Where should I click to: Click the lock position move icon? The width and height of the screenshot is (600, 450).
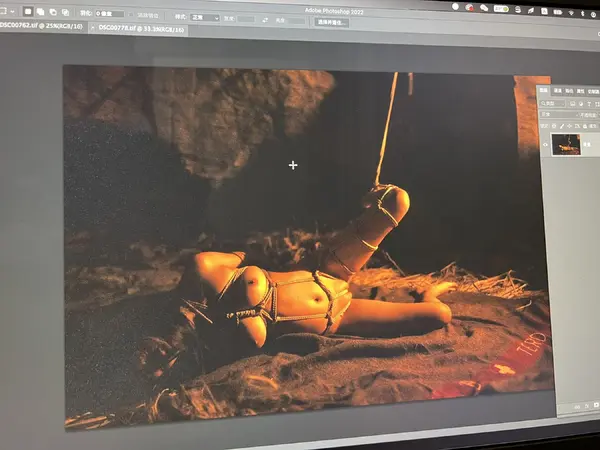point(567,125)
